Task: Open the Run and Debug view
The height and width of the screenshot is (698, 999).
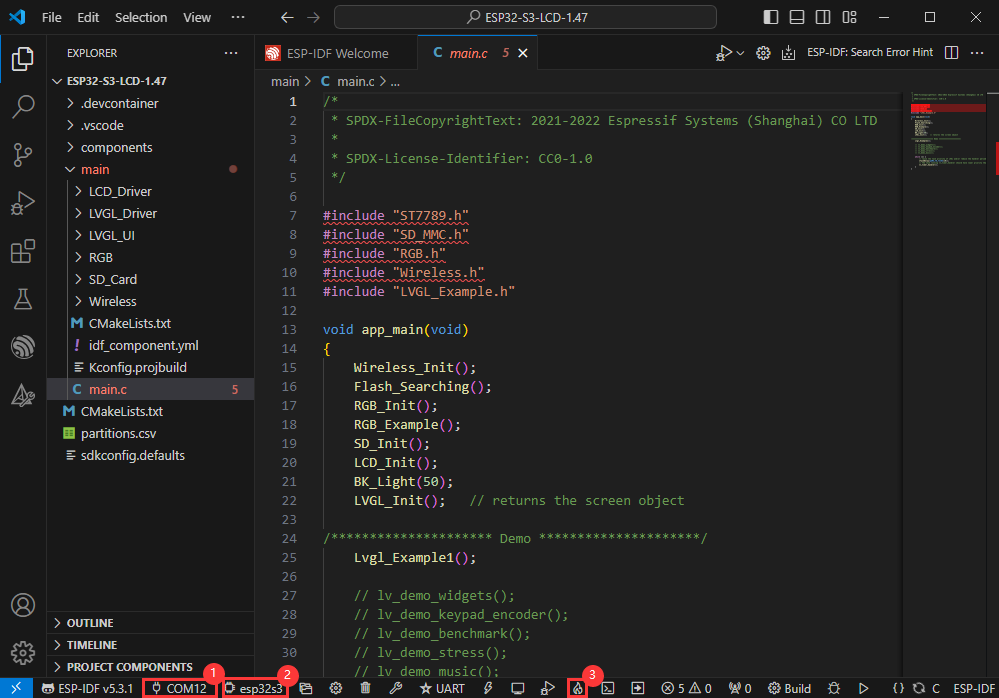Action: click(22, 203)
